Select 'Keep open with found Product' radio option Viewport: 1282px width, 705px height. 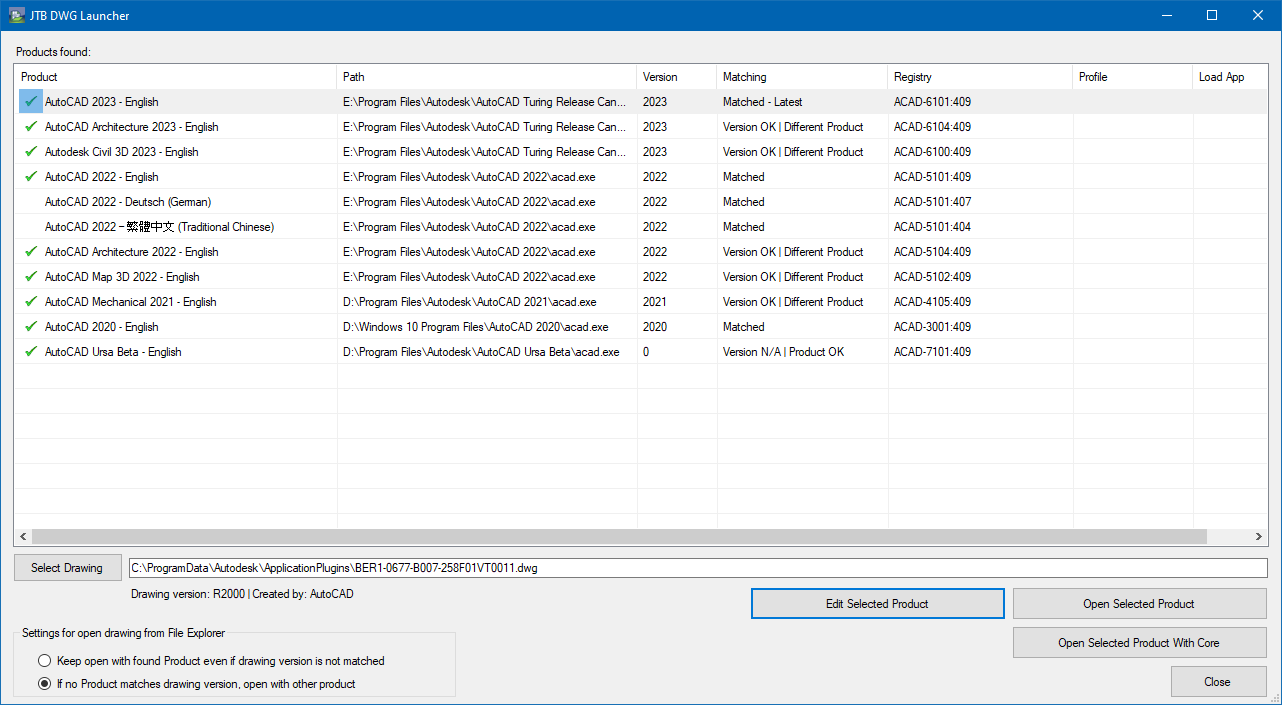coord(44,661)
